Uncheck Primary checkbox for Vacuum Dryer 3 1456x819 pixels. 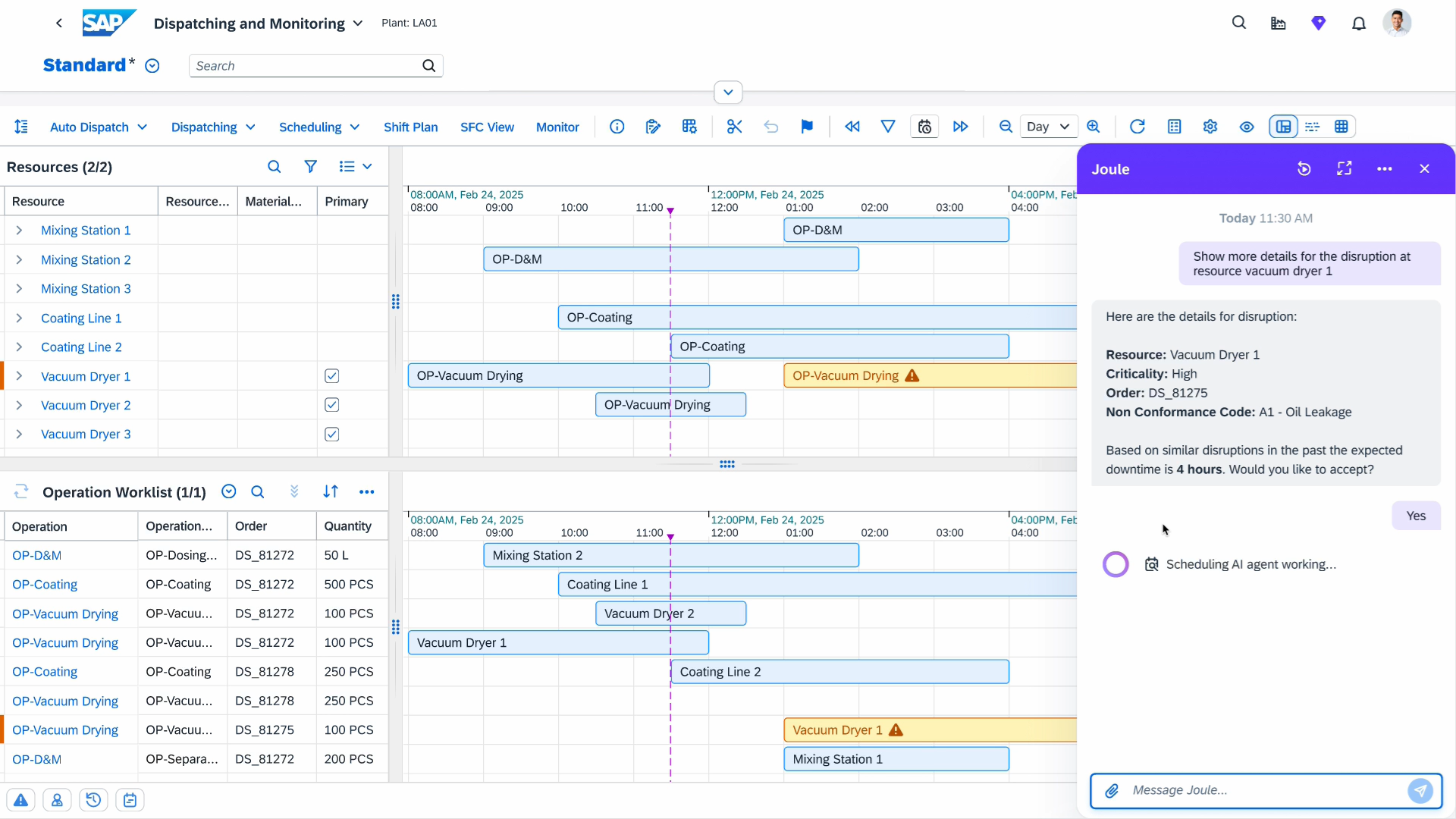point(331,435)
